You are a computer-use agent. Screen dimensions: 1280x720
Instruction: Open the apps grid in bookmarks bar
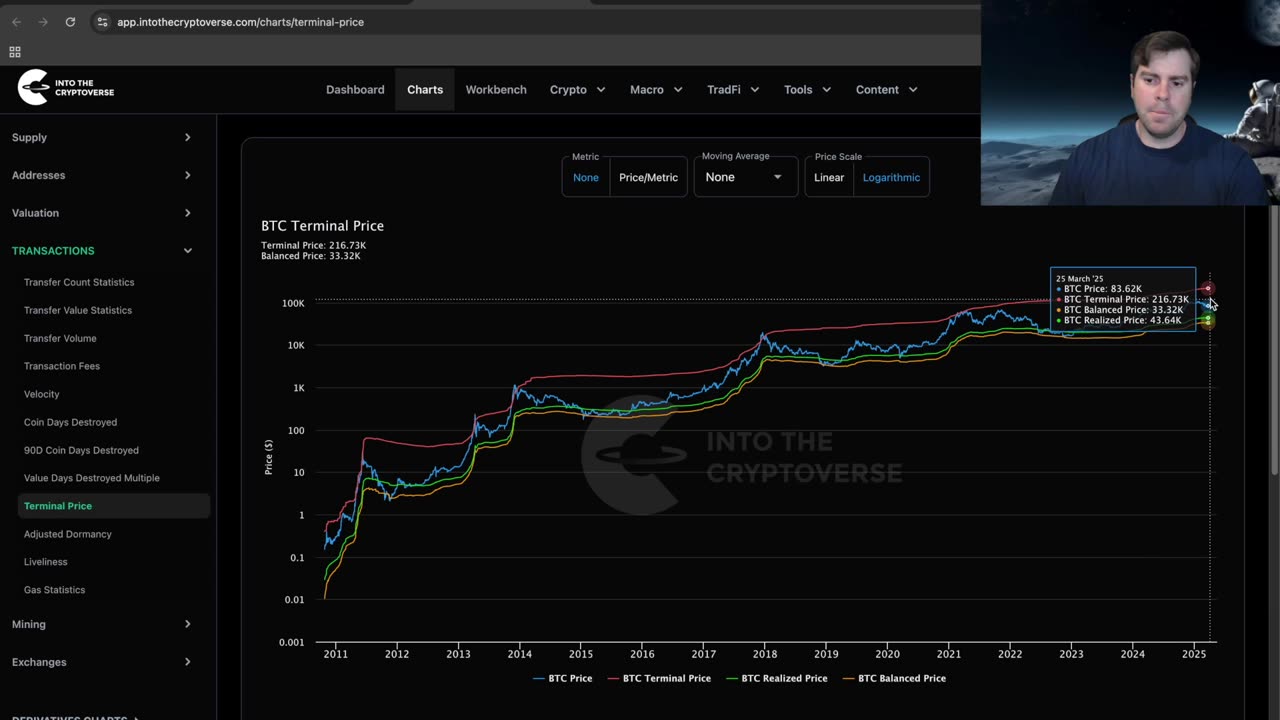(x=15, y=52)
